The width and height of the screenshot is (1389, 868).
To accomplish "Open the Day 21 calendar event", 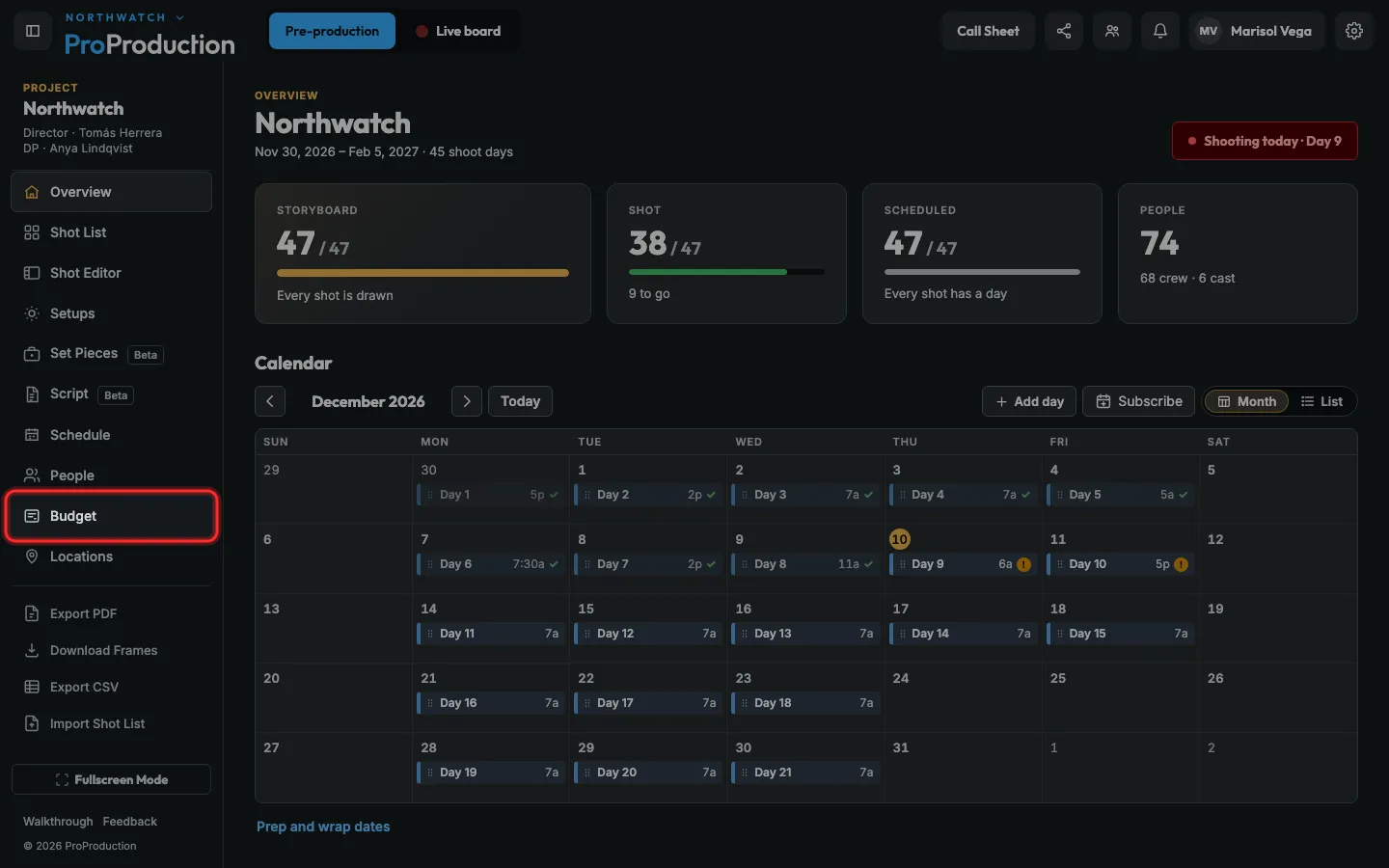I will click(x=804, y=773).
